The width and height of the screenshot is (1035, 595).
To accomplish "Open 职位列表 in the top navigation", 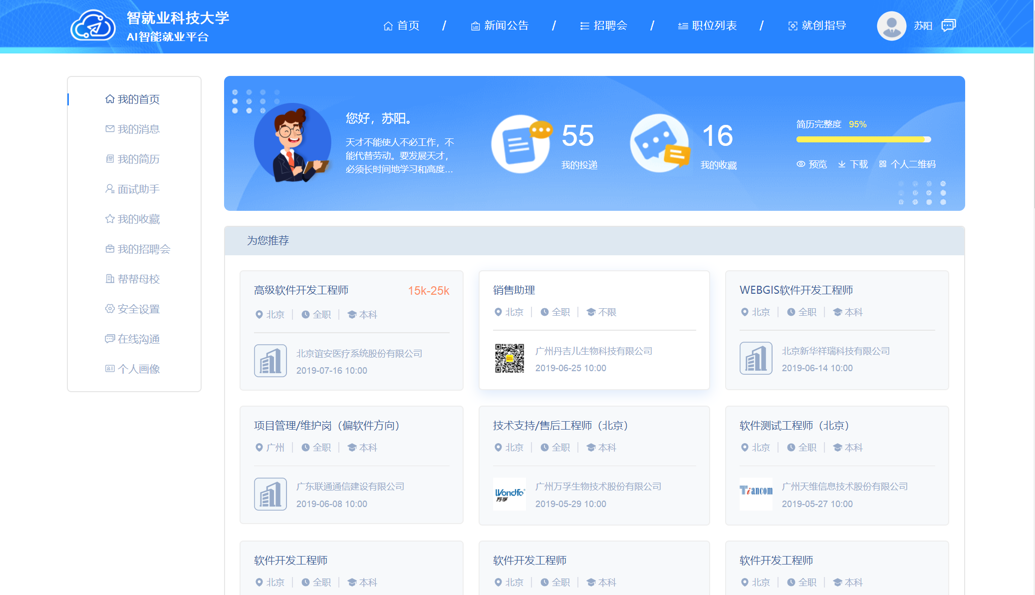I will tap(707, 26).
